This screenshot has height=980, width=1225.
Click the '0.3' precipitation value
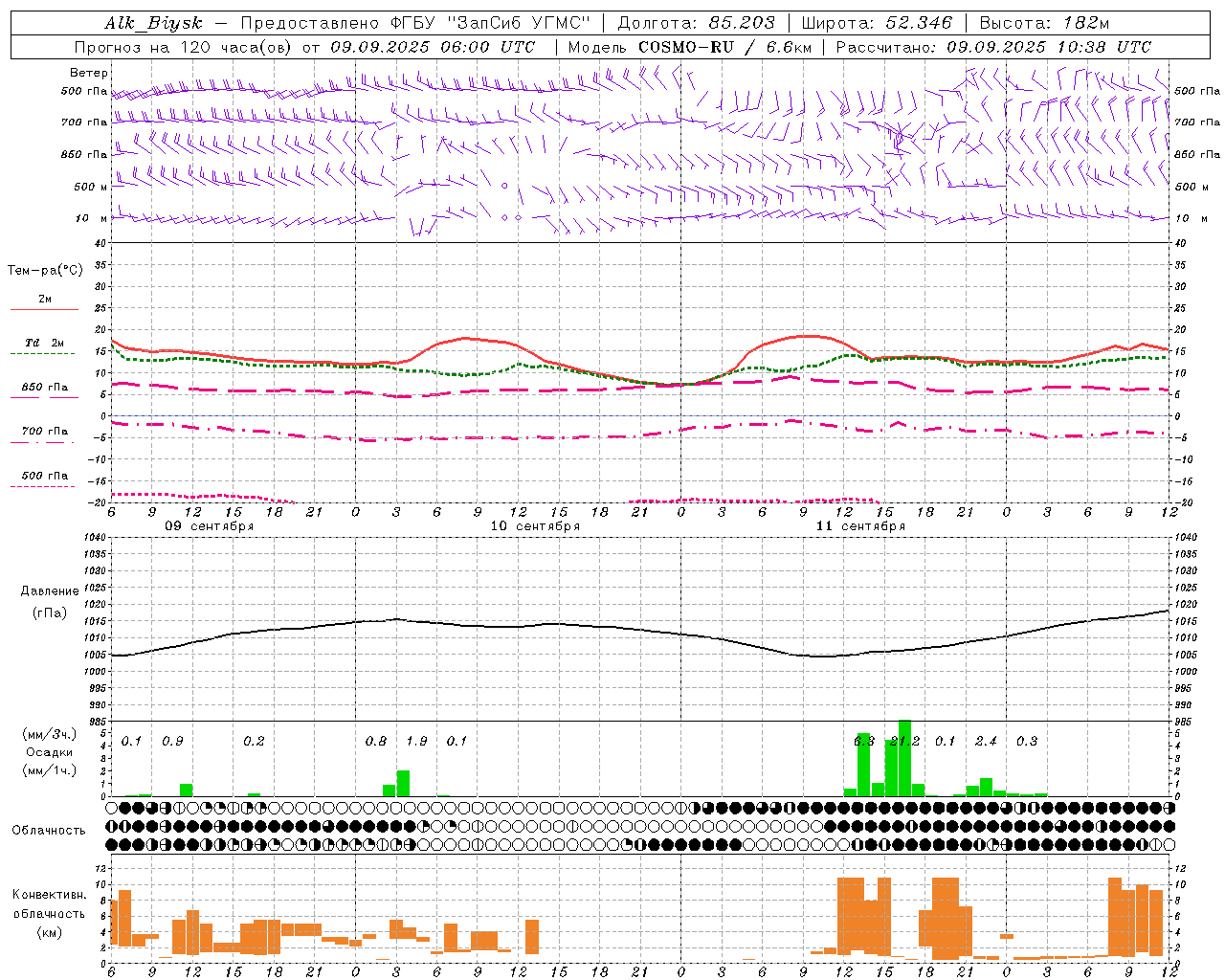(x=1027, y=742)
